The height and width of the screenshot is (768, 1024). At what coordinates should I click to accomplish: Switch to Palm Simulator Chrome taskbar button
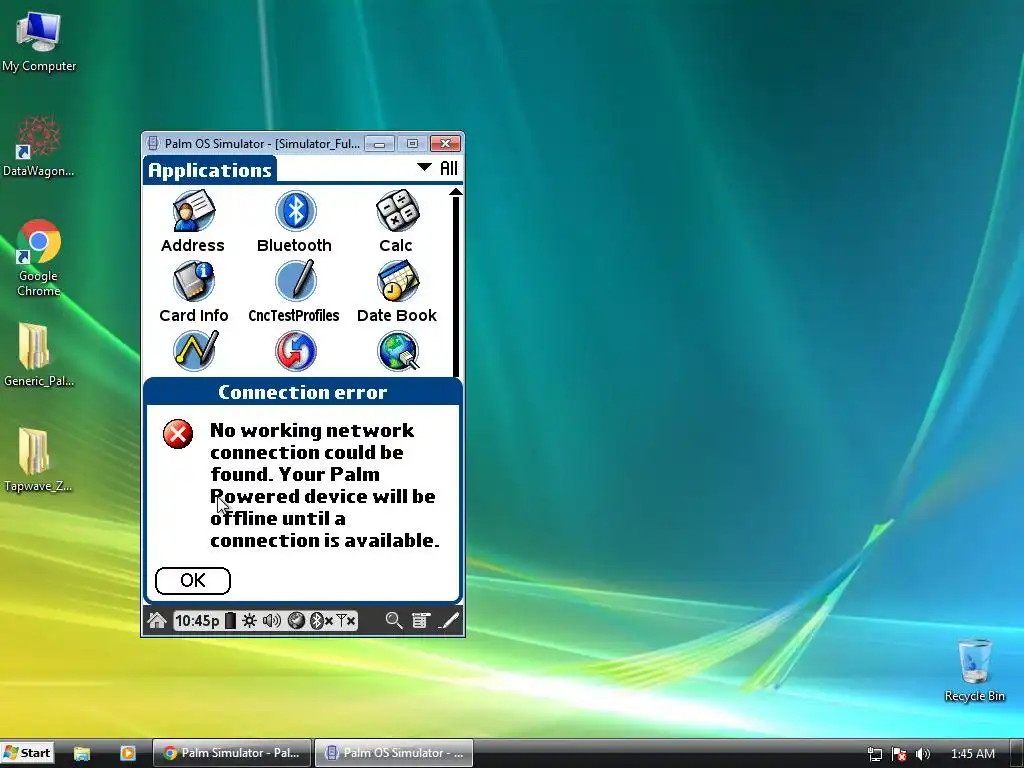tap(232, 753)
